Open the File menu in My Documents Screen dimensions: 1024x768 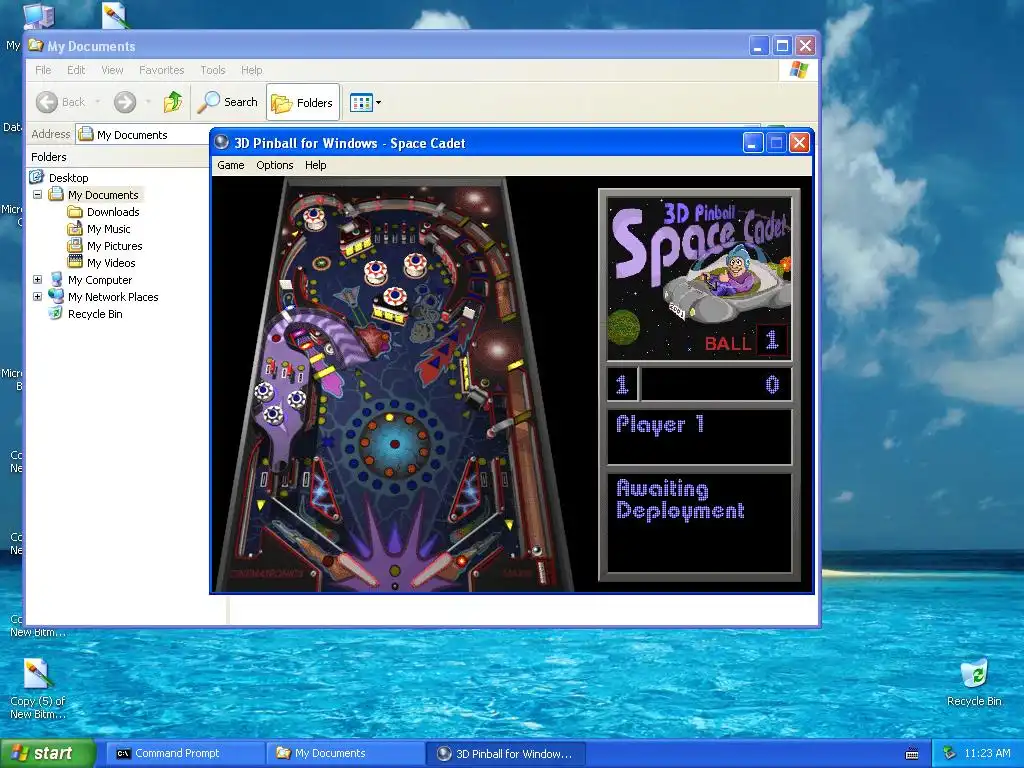click(43, 70)
